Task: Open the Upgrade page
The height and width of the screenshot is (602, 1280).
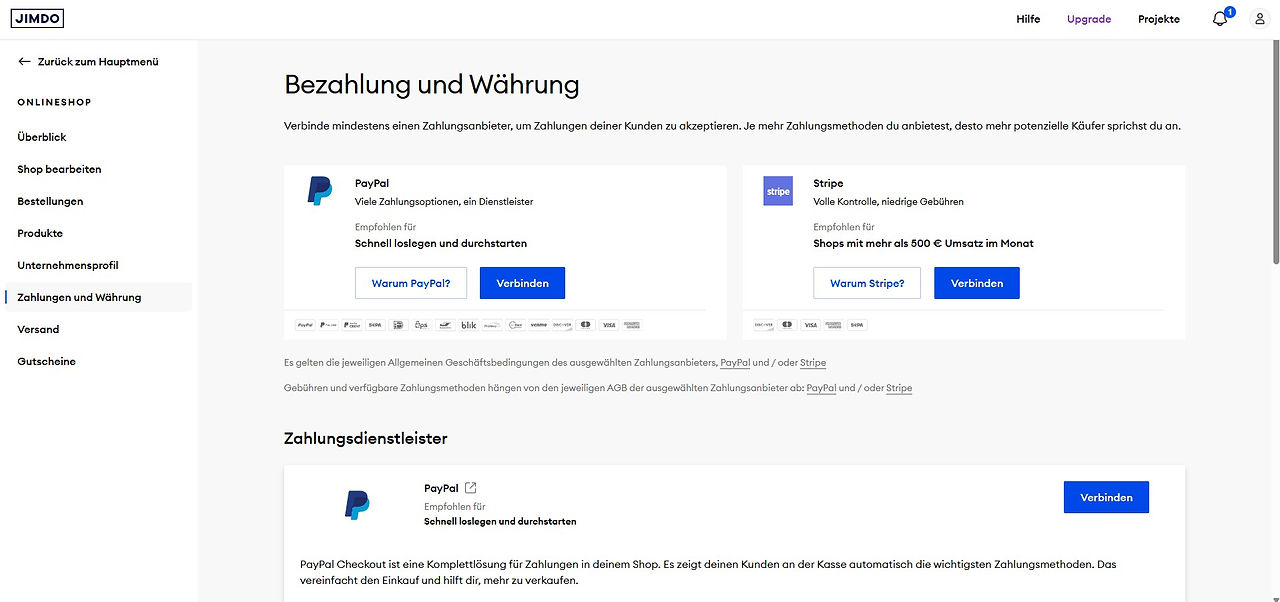Action: pos(1089,19)
